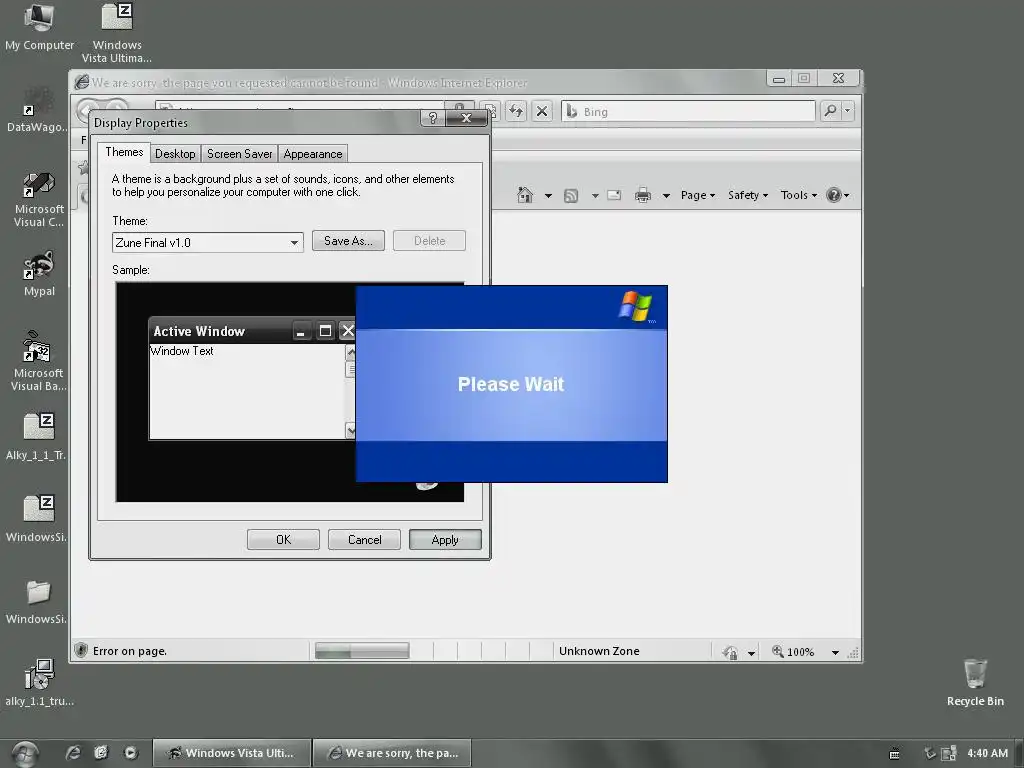Switch to Windows Vista Ulti taskbar button

coord(232,753)
